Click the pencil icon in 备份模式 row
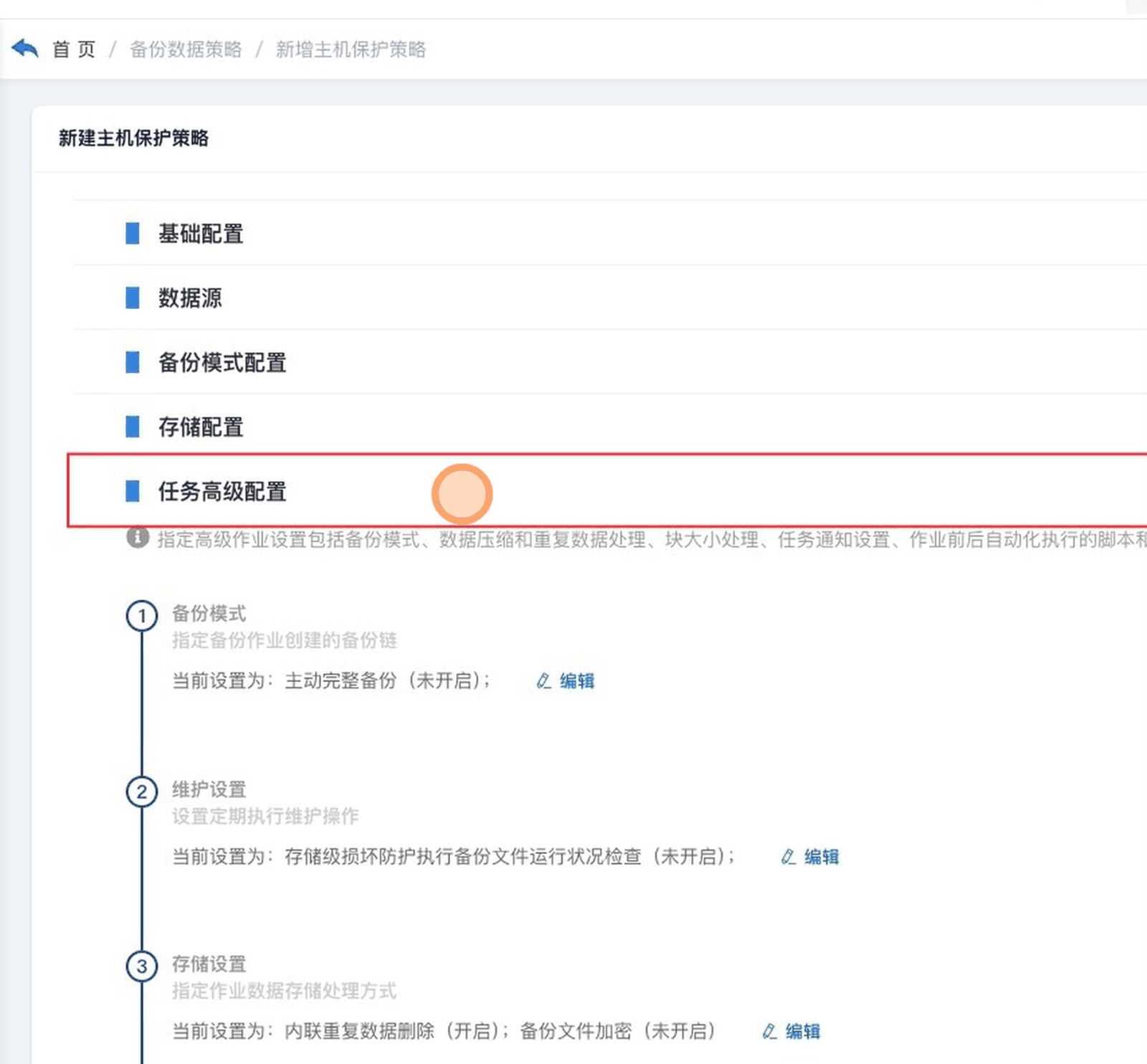The height and width of the screenshot is (1064, 1147). [x=544, y=680]
